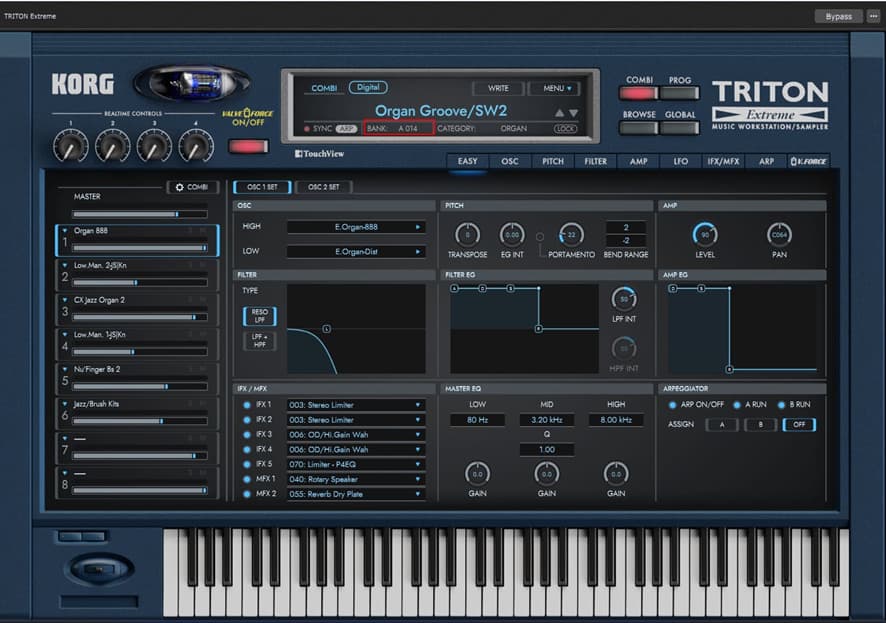The height and width of the screenshot is (623, 886).
Task: Switch to the FILTER tab
Action: 596,162
